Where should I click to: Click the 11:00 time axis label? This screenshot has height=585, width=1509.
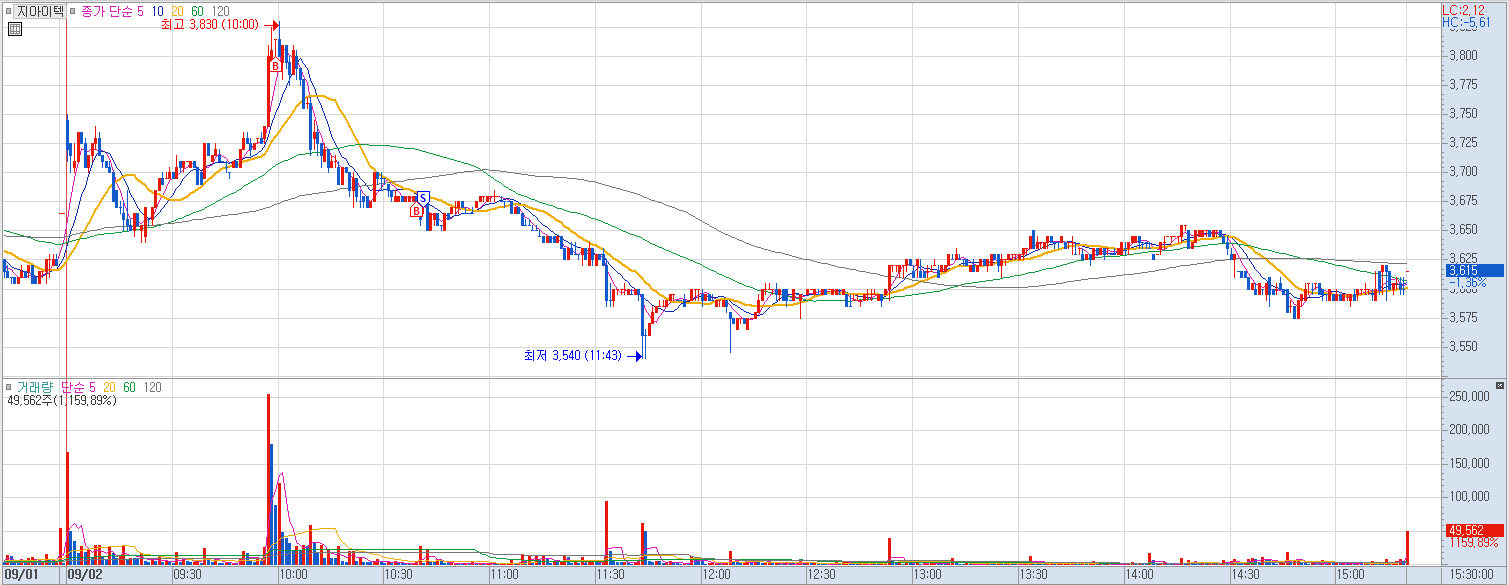(x=504, y=575)
